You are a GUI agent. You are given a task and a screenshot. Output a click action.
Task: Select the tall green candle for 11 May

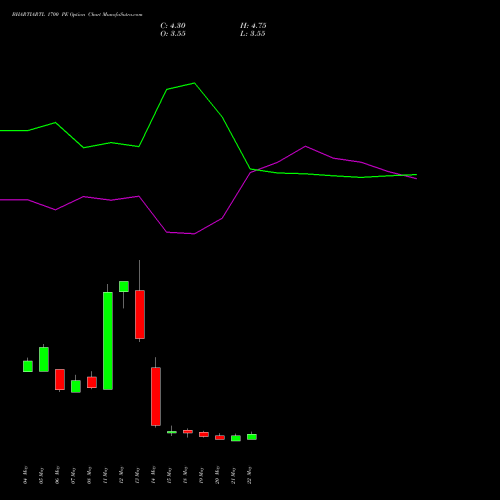pos(108,341)
